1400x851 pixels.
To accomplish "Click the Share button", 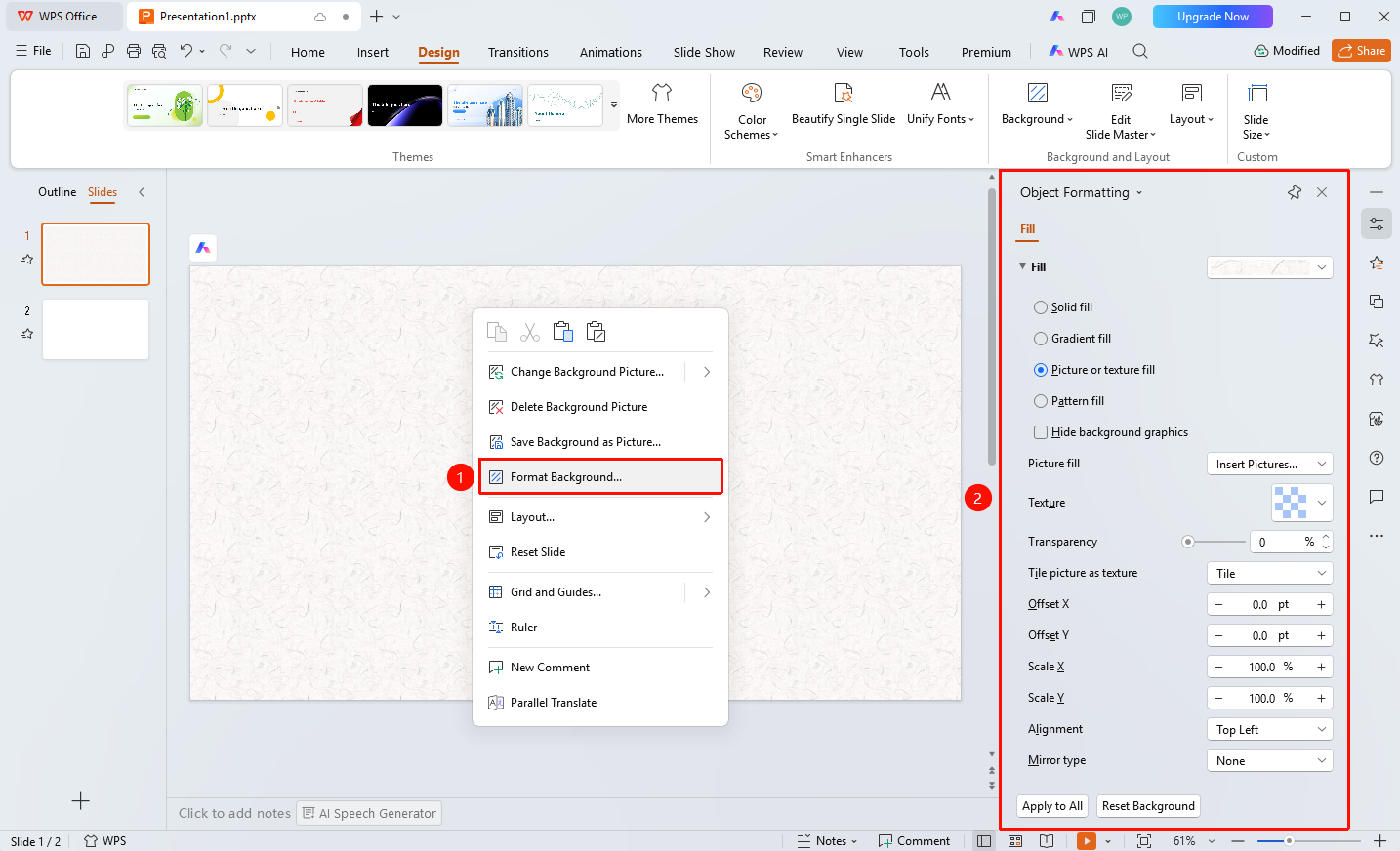I will point(1361,51).
